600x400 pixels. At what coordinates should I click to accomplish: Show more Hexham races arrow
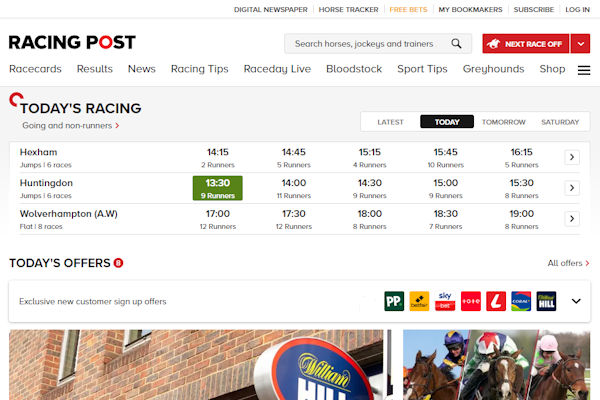coord(572,157)
